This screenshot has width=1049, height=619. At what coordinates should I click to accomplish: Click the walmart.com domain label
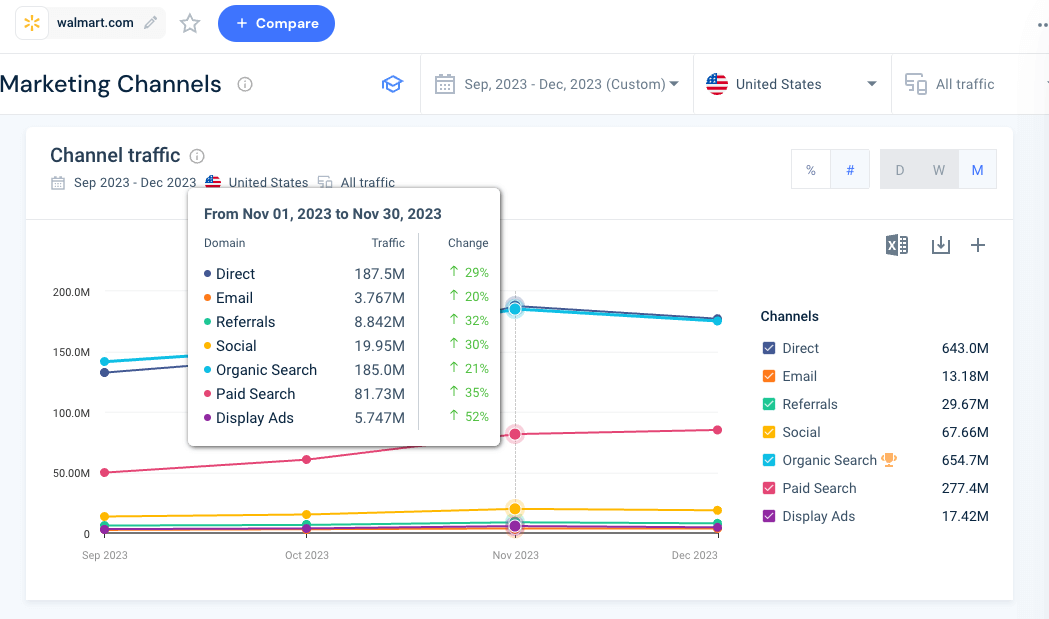[x=95, y=23]
